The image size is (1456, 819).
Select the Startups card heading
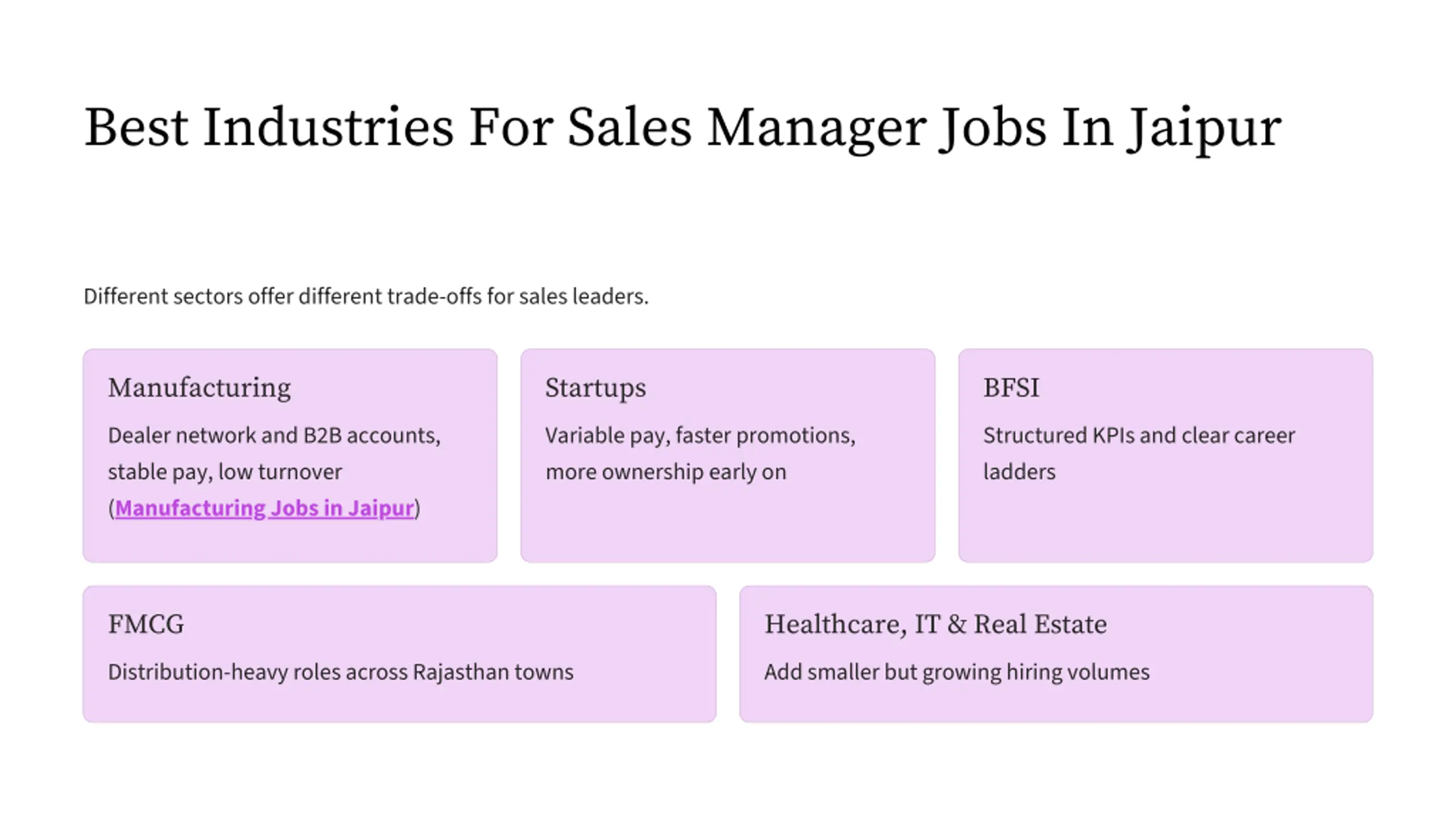tap(595, 388)
